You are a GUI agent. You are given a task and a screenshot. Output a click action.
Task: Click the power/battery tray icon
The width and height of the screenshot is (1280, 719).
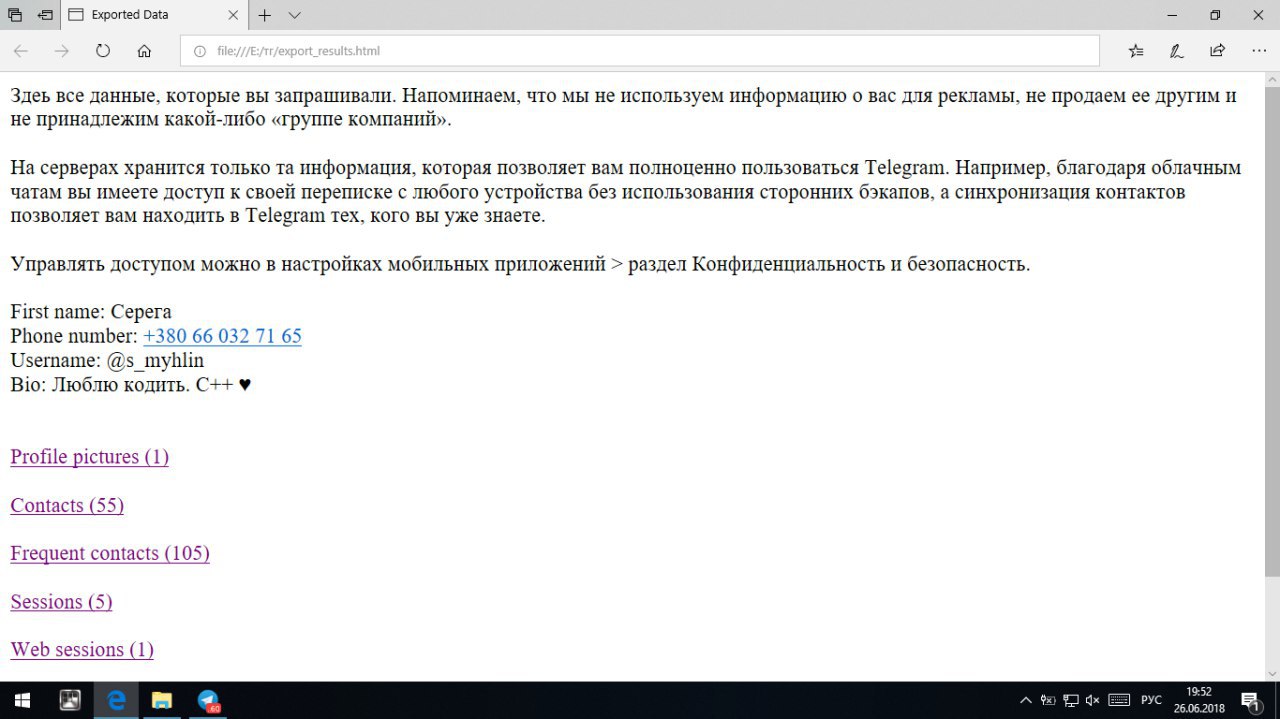tap(1048, 700)
